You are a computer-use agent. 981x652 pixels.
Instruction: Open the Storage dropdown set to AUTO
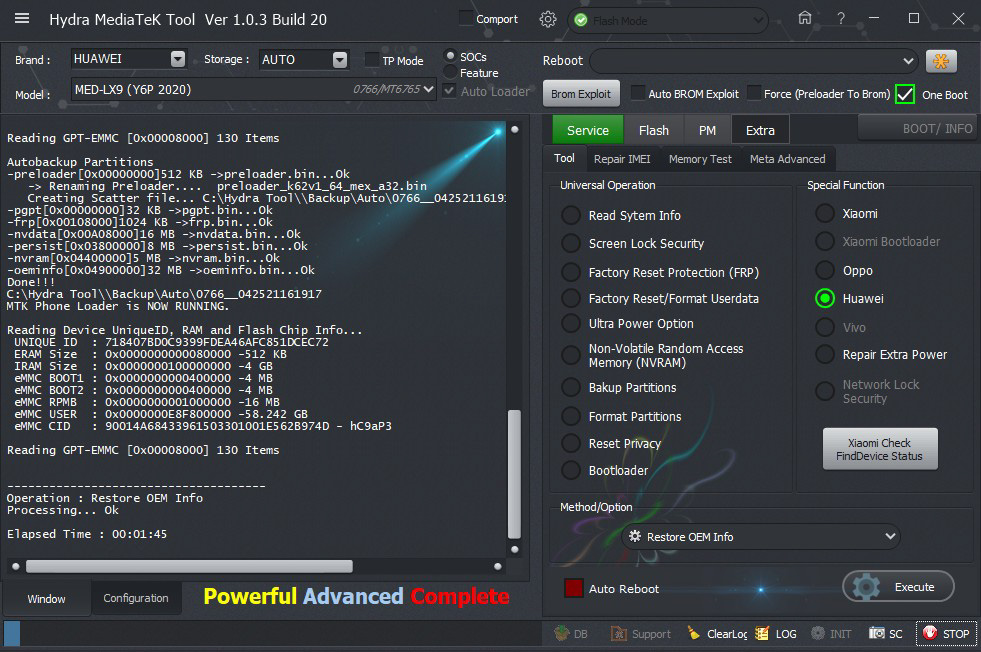point(340,59)
